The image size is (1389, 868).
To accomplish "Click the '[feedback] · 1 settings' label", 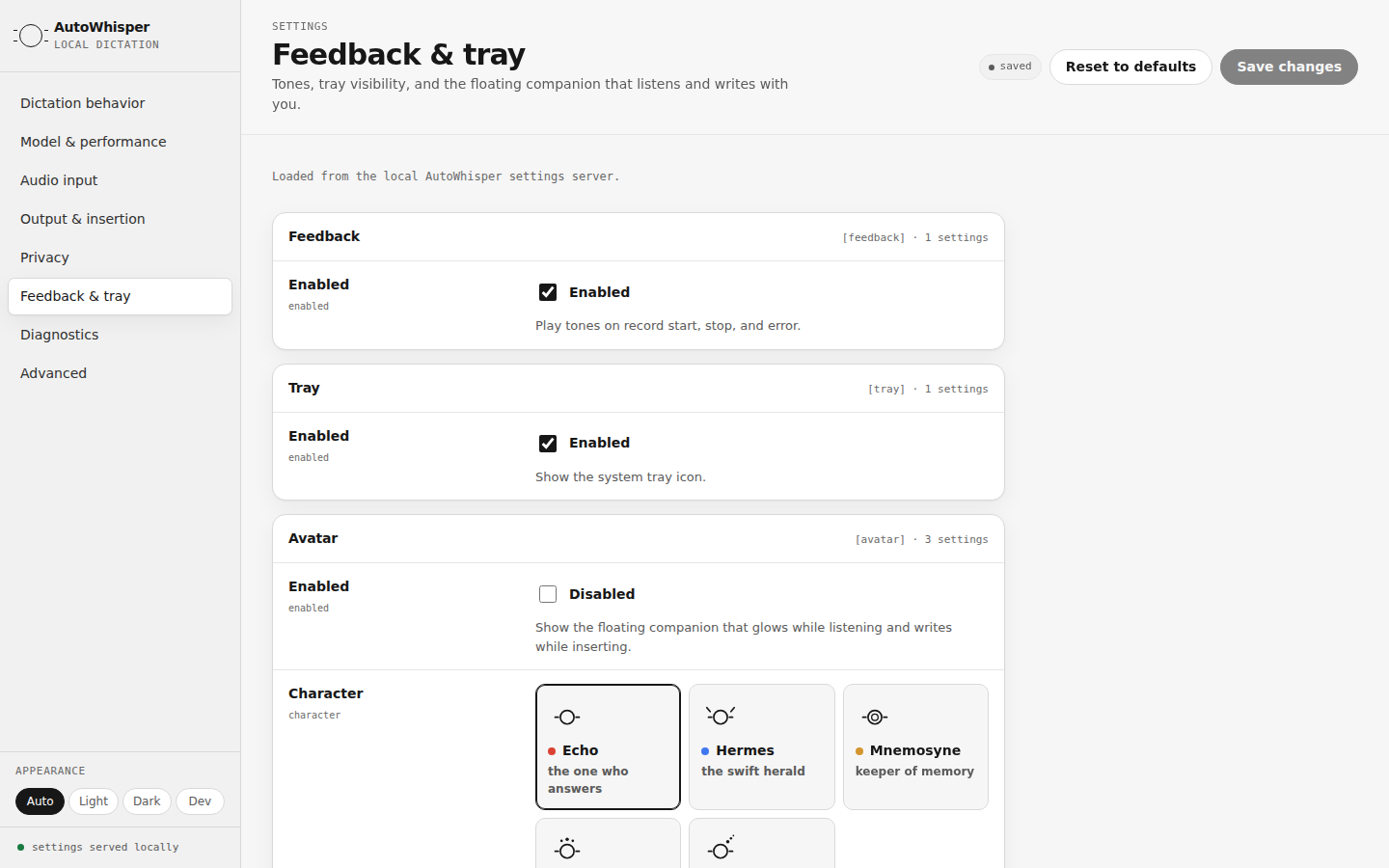I will (914, 237).
